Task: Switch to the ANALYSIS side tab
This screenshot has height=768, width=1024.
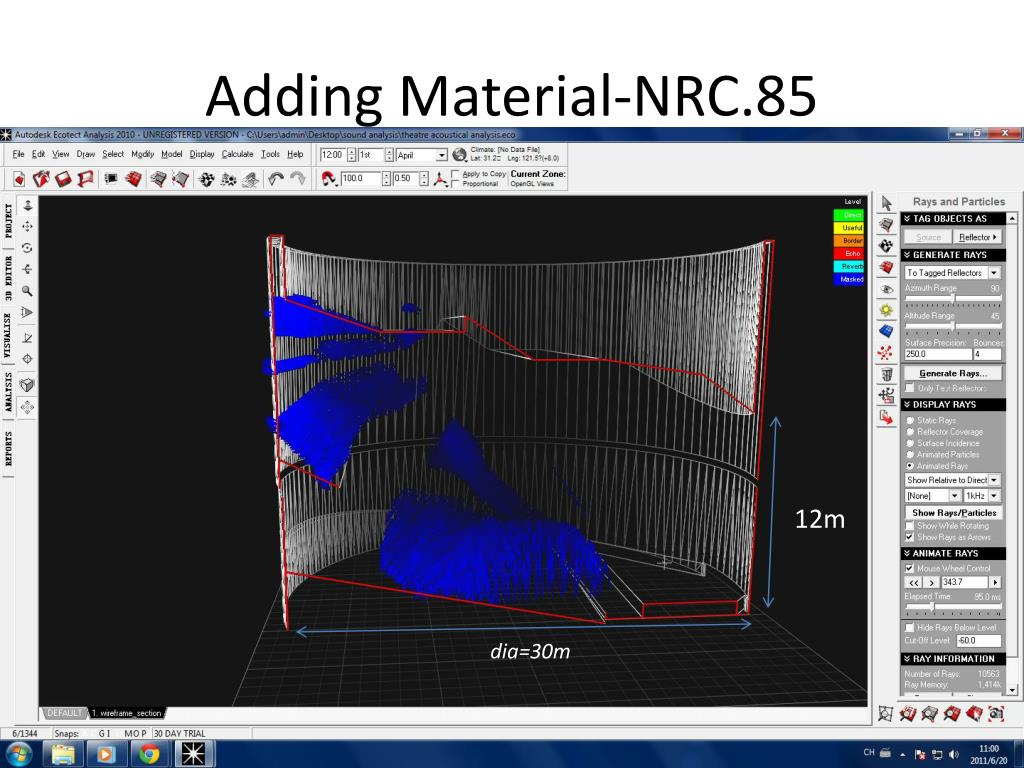Action: 8,392
